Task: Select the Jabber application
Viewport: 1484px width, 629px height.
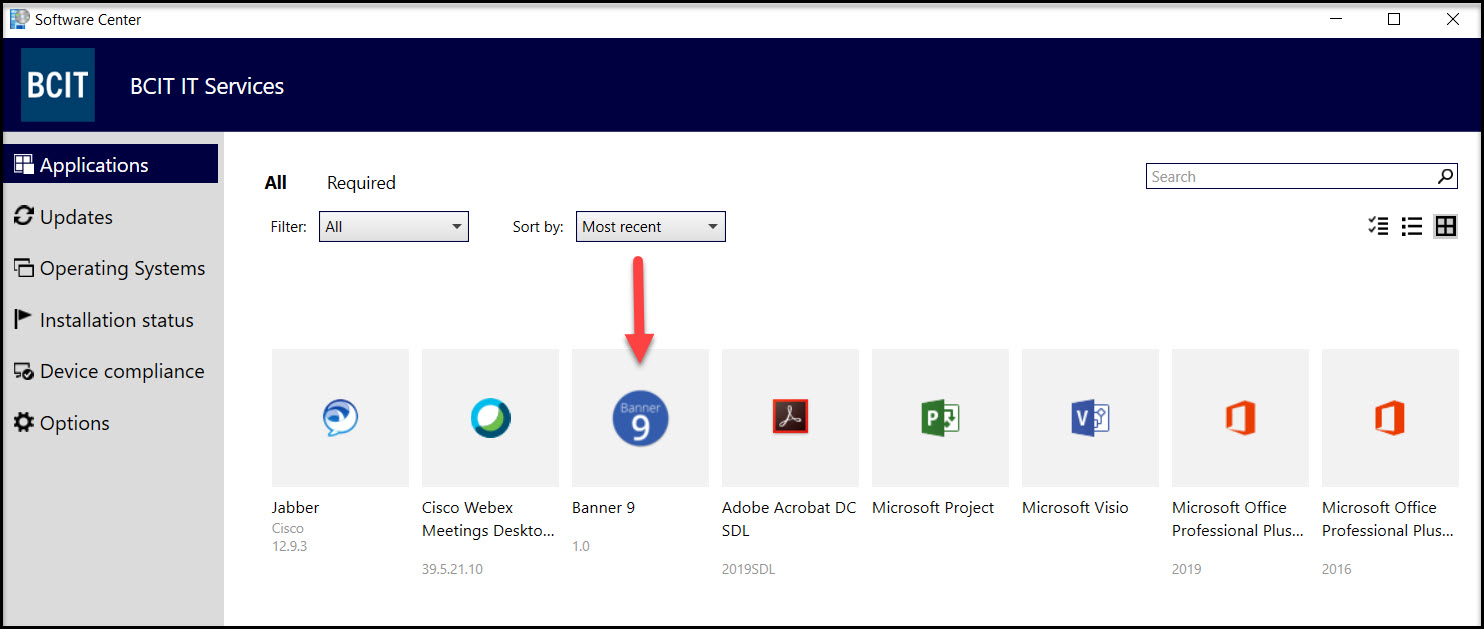Action: click(x=340, y=418)
